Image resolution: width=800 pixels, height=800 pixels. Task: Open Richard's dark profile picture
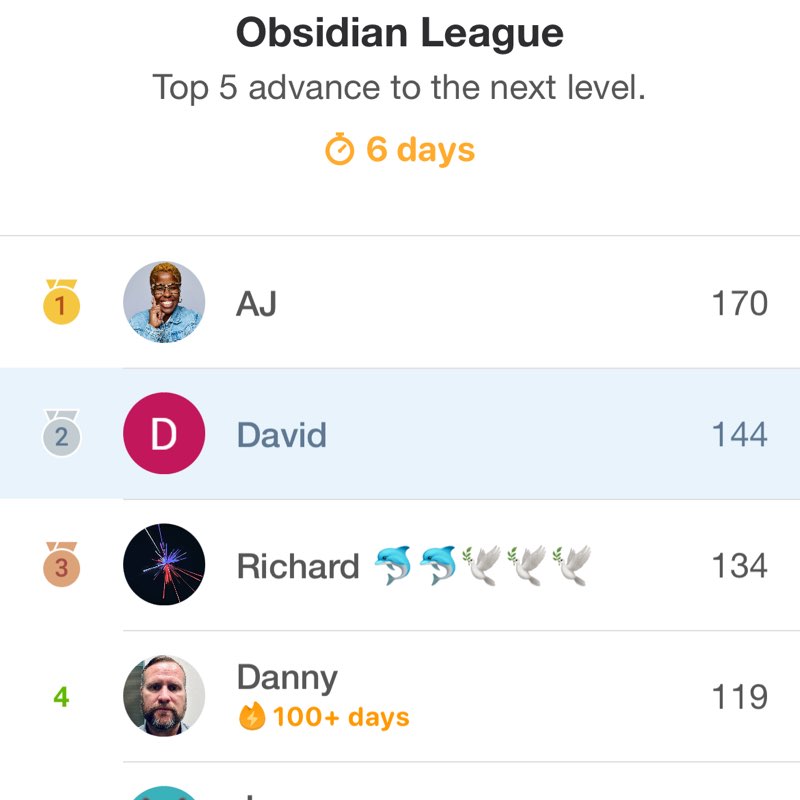[x=164, y=565]
